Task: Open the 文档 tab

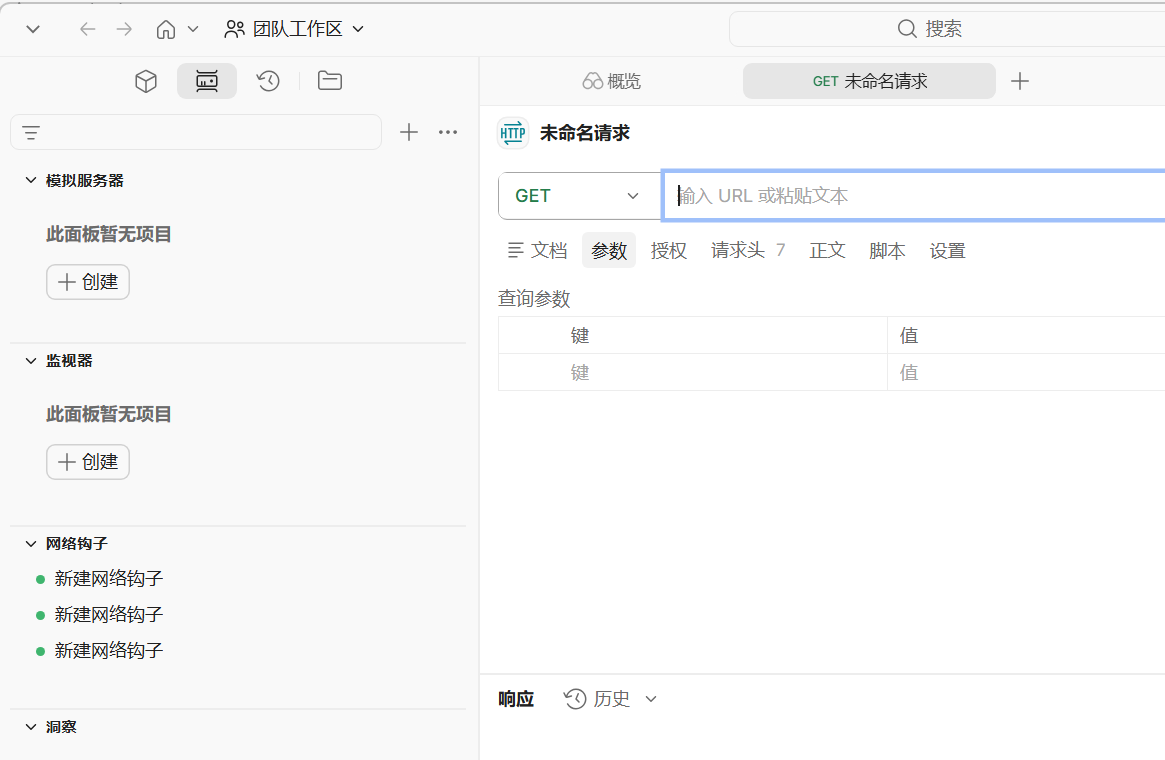Action: (x=537, y=250)
